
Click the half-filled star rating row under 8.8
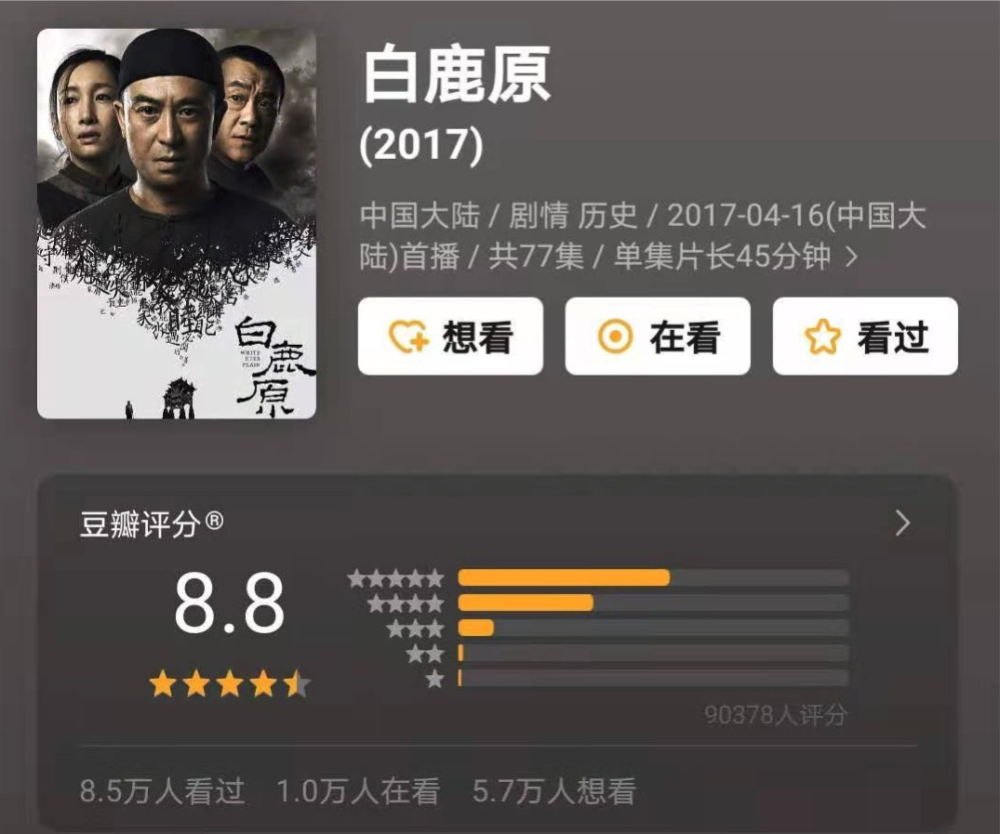coord(230,685)
